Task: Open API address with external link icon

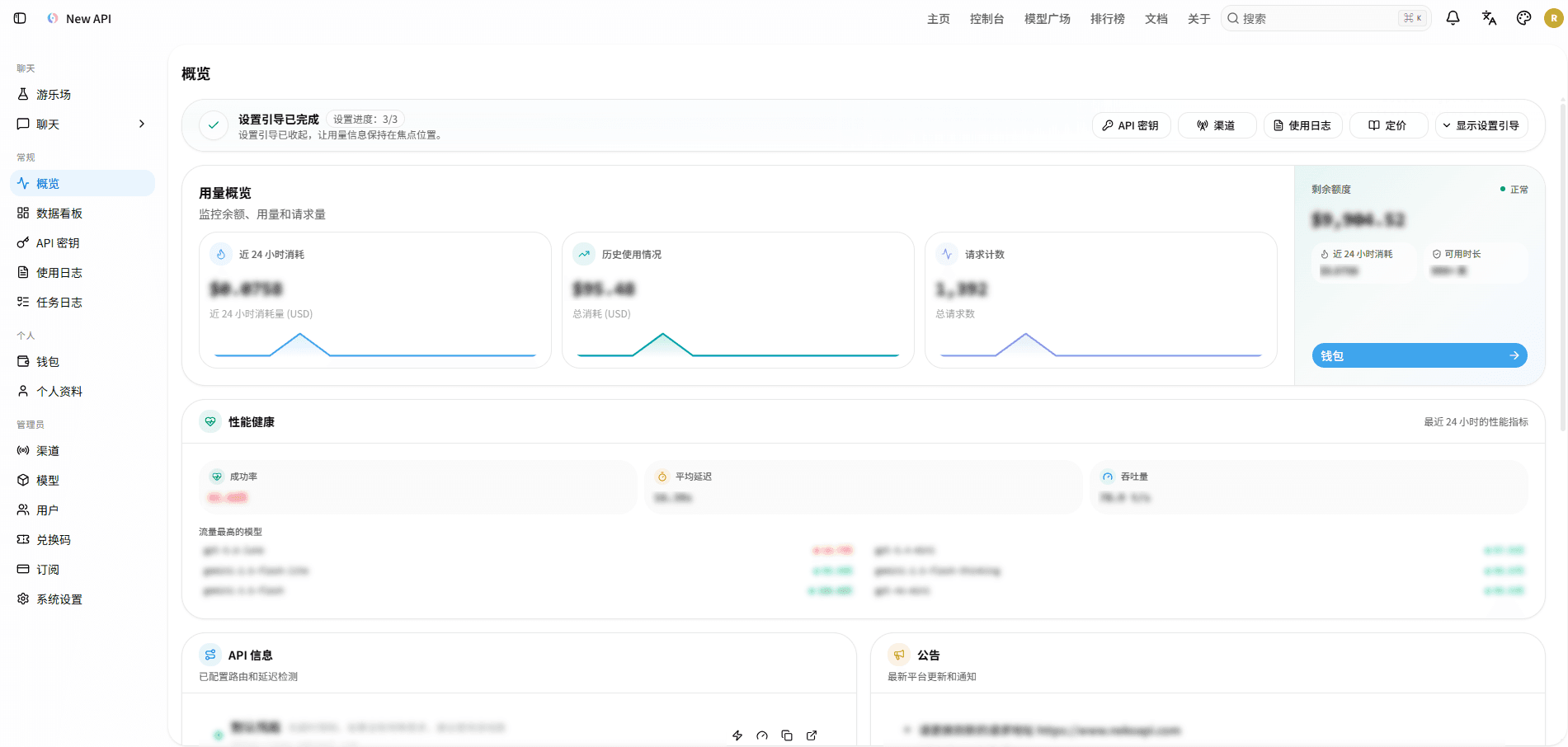Action: click(x=812, y=735)
